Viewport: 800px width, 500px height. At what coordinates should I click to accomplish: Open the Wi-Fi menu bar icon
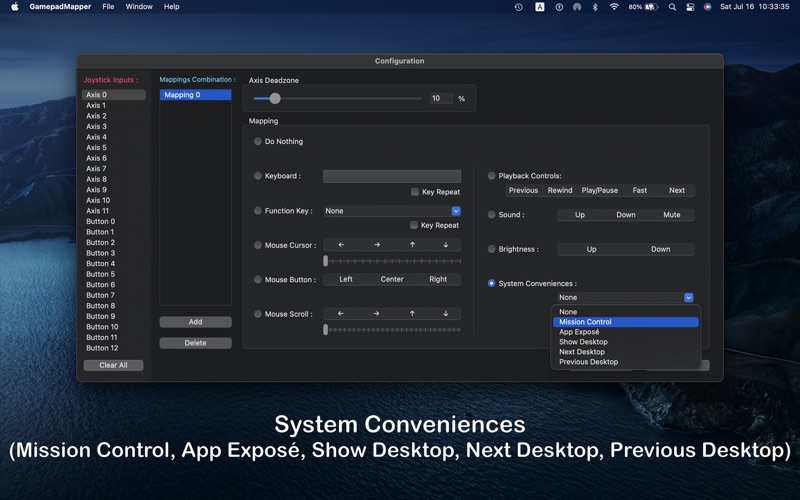click(x=614, y=7)
